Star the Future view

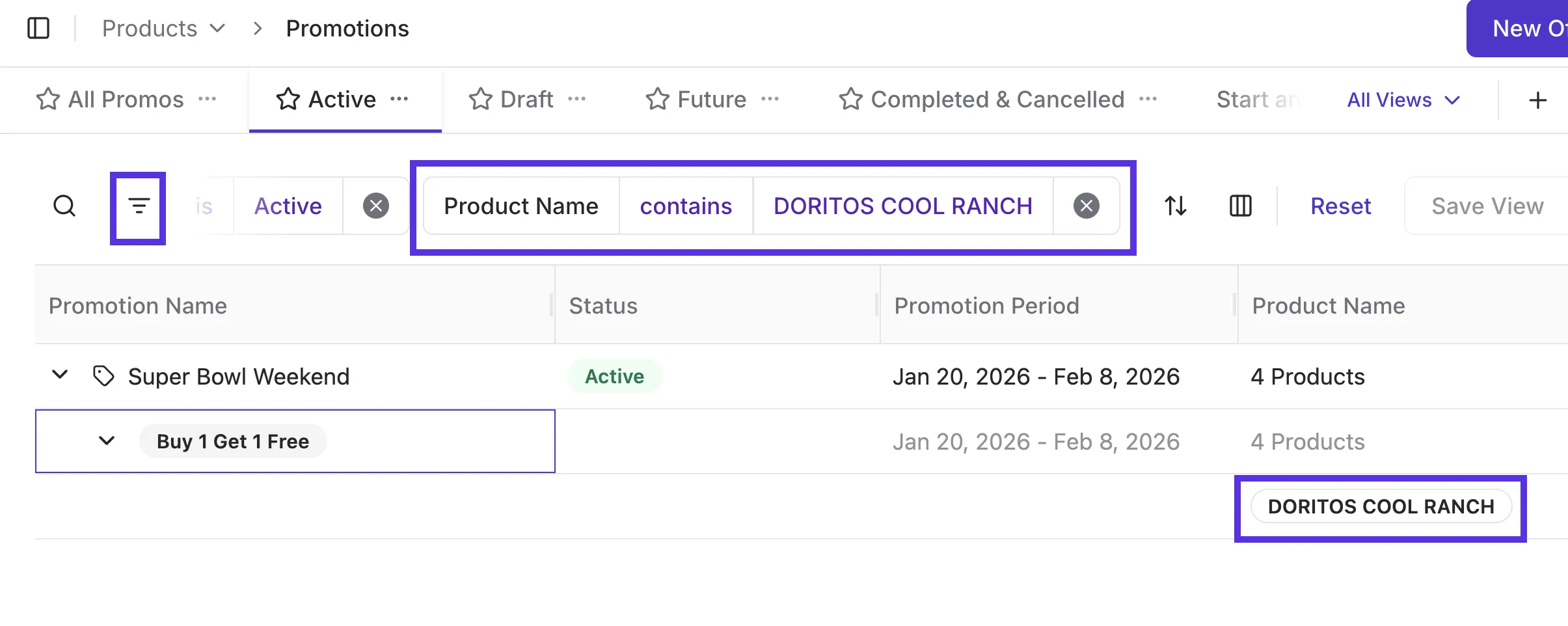(658, 100)
